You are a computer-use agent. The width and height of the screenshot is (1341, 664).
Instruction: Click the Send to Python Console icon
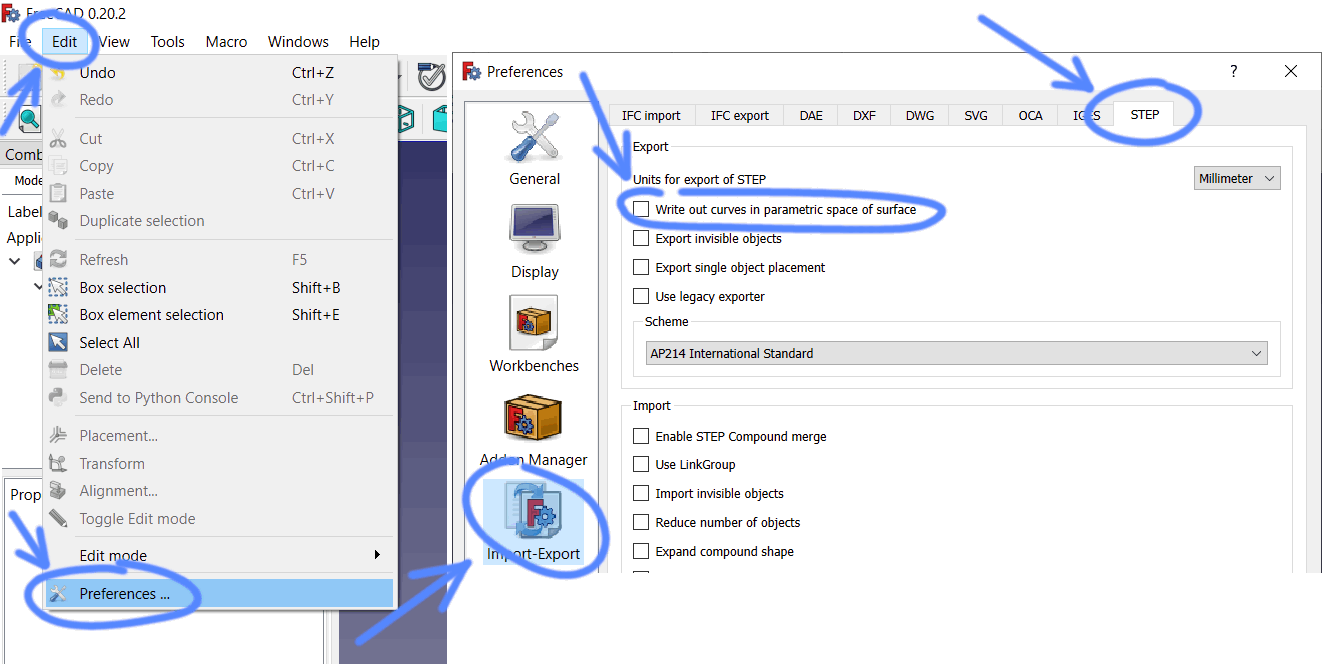click(59, 398)
